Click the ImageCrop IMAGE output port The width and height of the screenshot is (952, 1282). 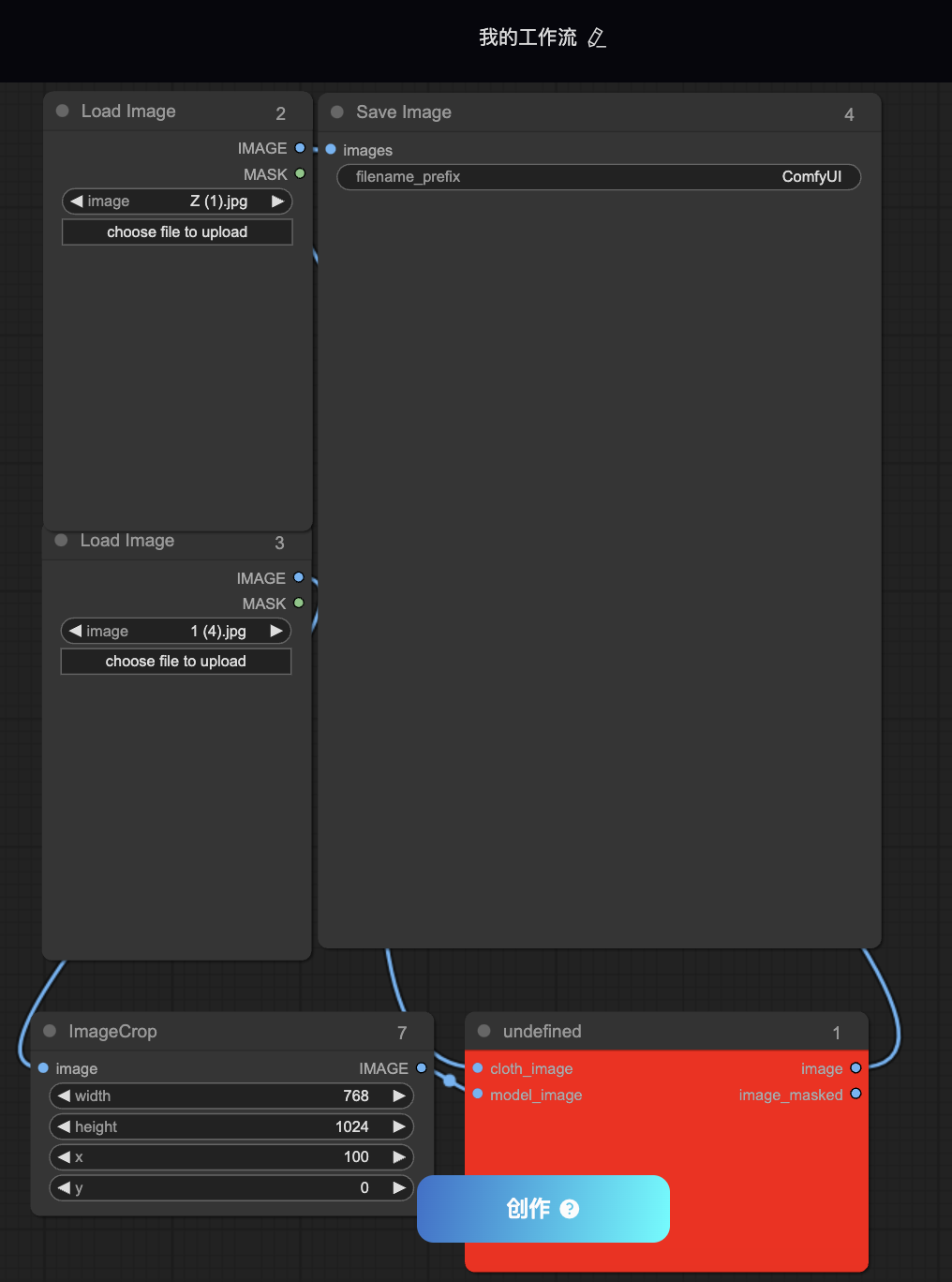pyautogui.click(x=422, y=1067)
